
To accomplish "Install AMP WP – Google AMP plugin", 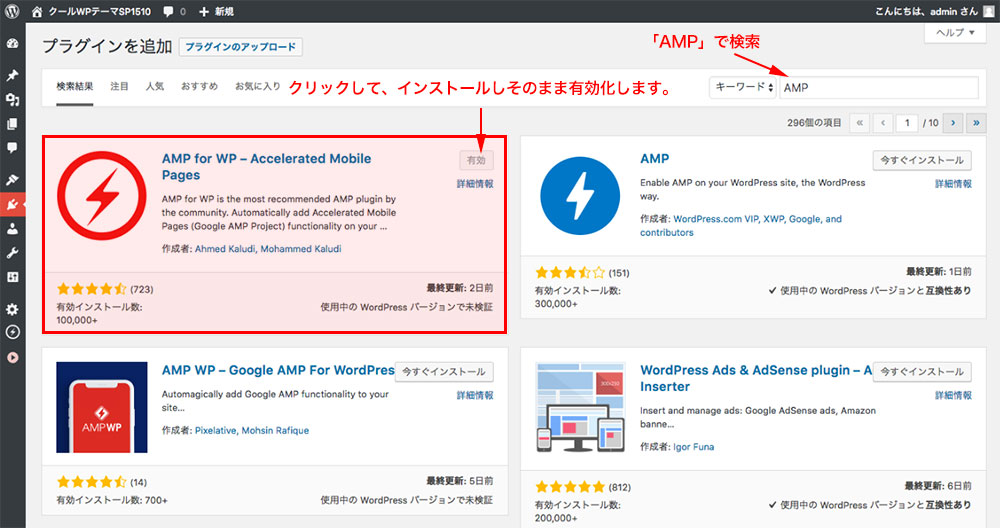I will tap(444, 372).
